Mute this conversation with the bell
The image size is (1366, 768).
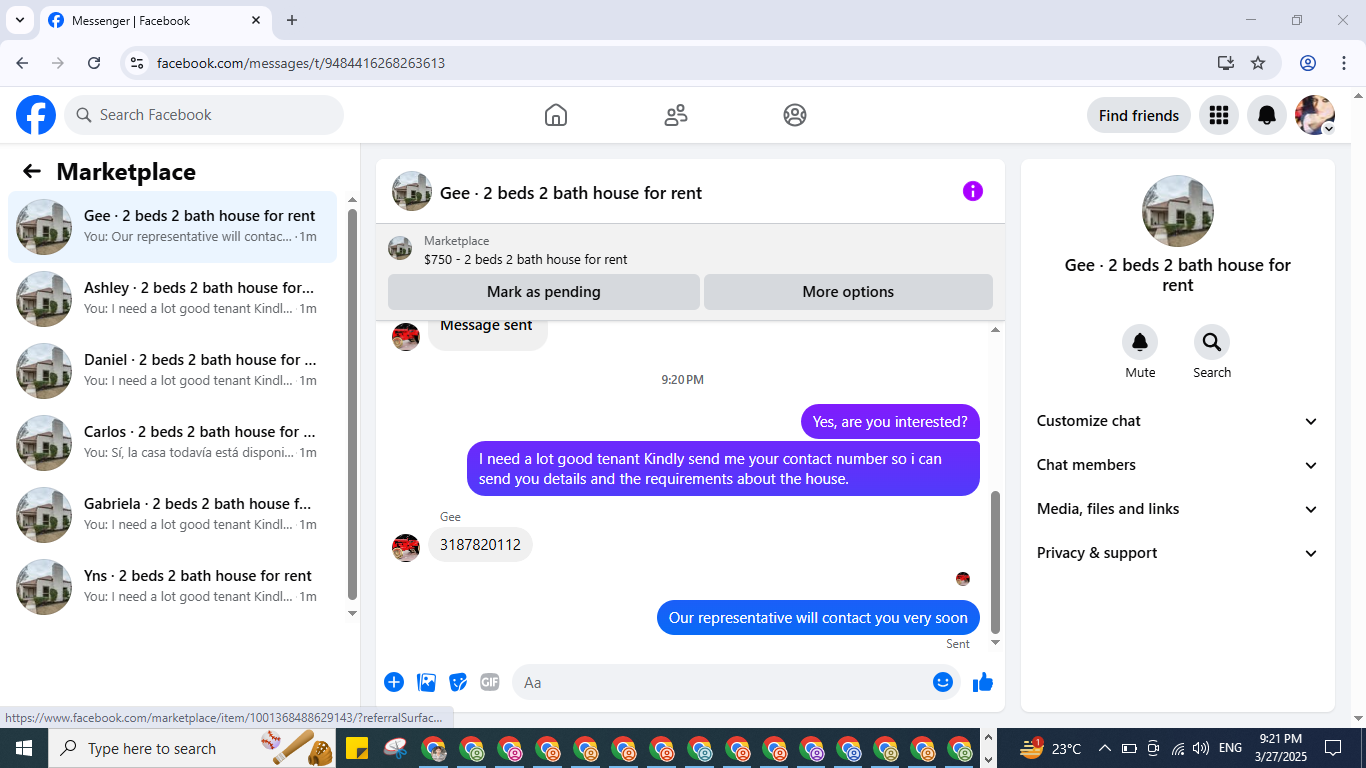tap(1140, 343)
